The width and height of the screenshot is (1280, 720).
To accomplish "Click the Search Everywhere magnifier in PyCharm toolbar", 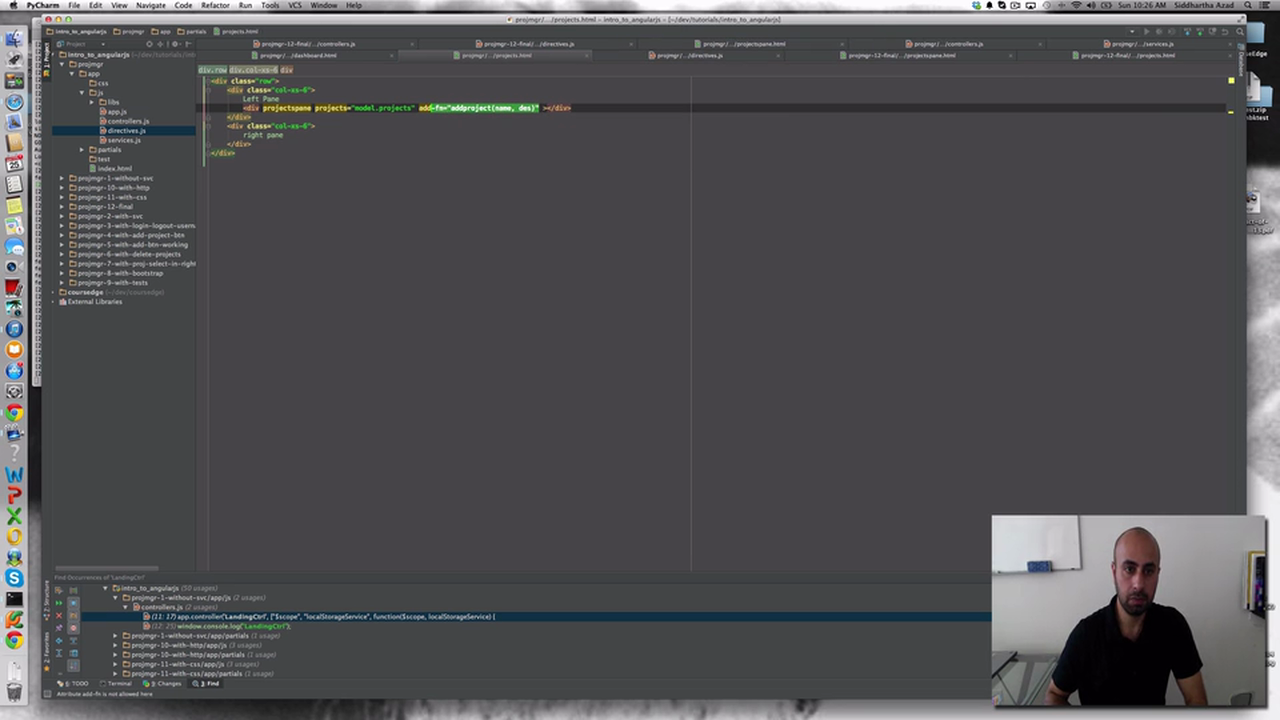I will click(x=1238, y=32).
